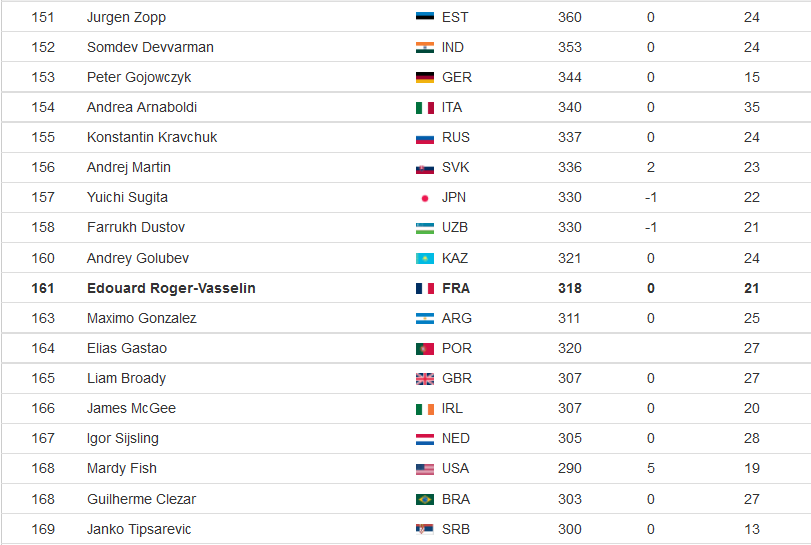Click the Serbia flag icon
This screenshot has width=811, height=545.
(425, 529)
